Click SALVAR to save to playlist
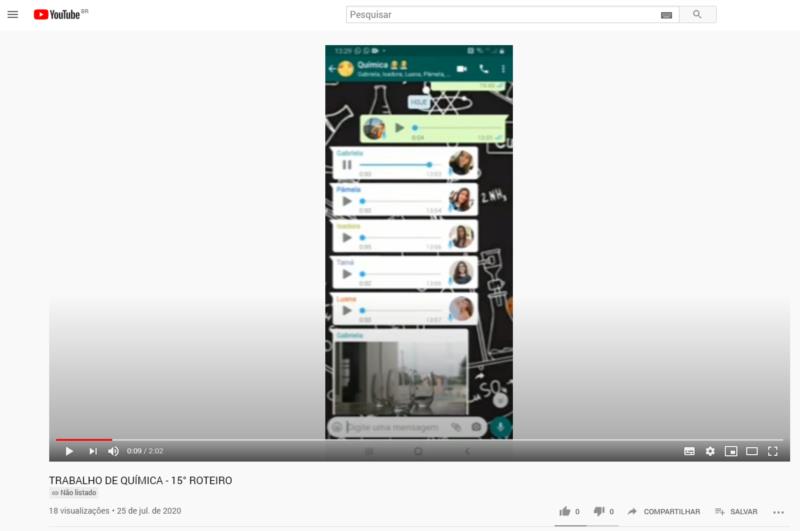 click(x=736, y=511)
